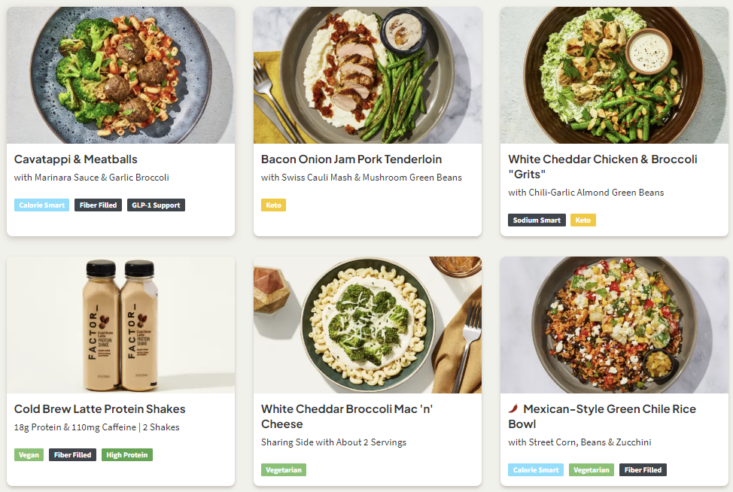This screenshot has width=733, height=492.
Task: Open the Cavatappi & Meatballs meal photo
Action: pos(120,75)
